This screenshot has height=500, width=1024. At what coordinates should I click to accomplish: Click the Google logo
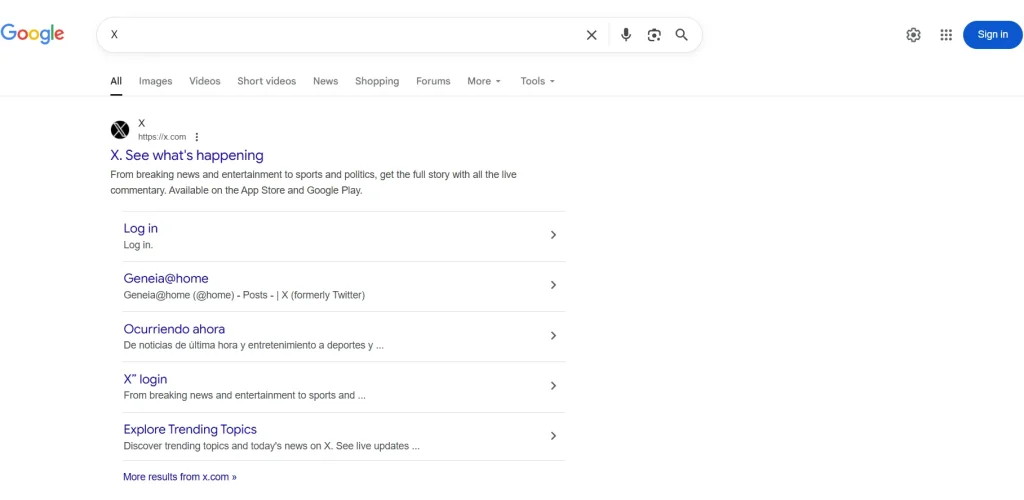(33, 34)
